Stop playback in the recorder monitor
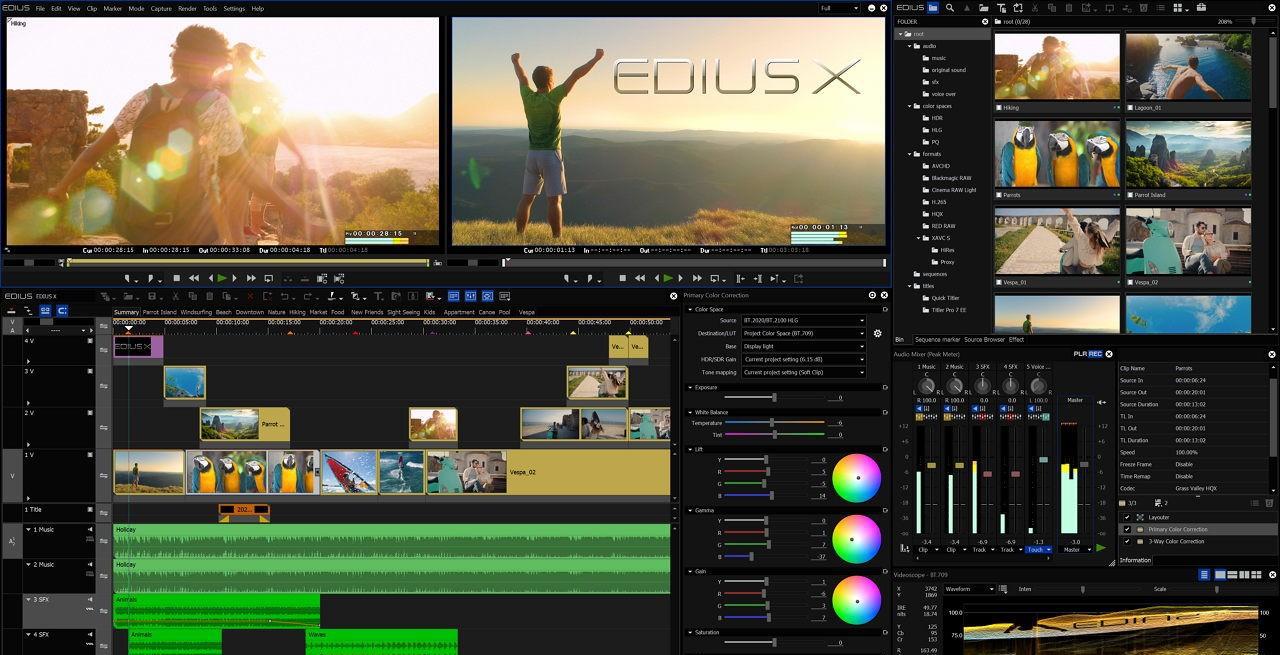 pyautogui.click(x=622, y=278)
